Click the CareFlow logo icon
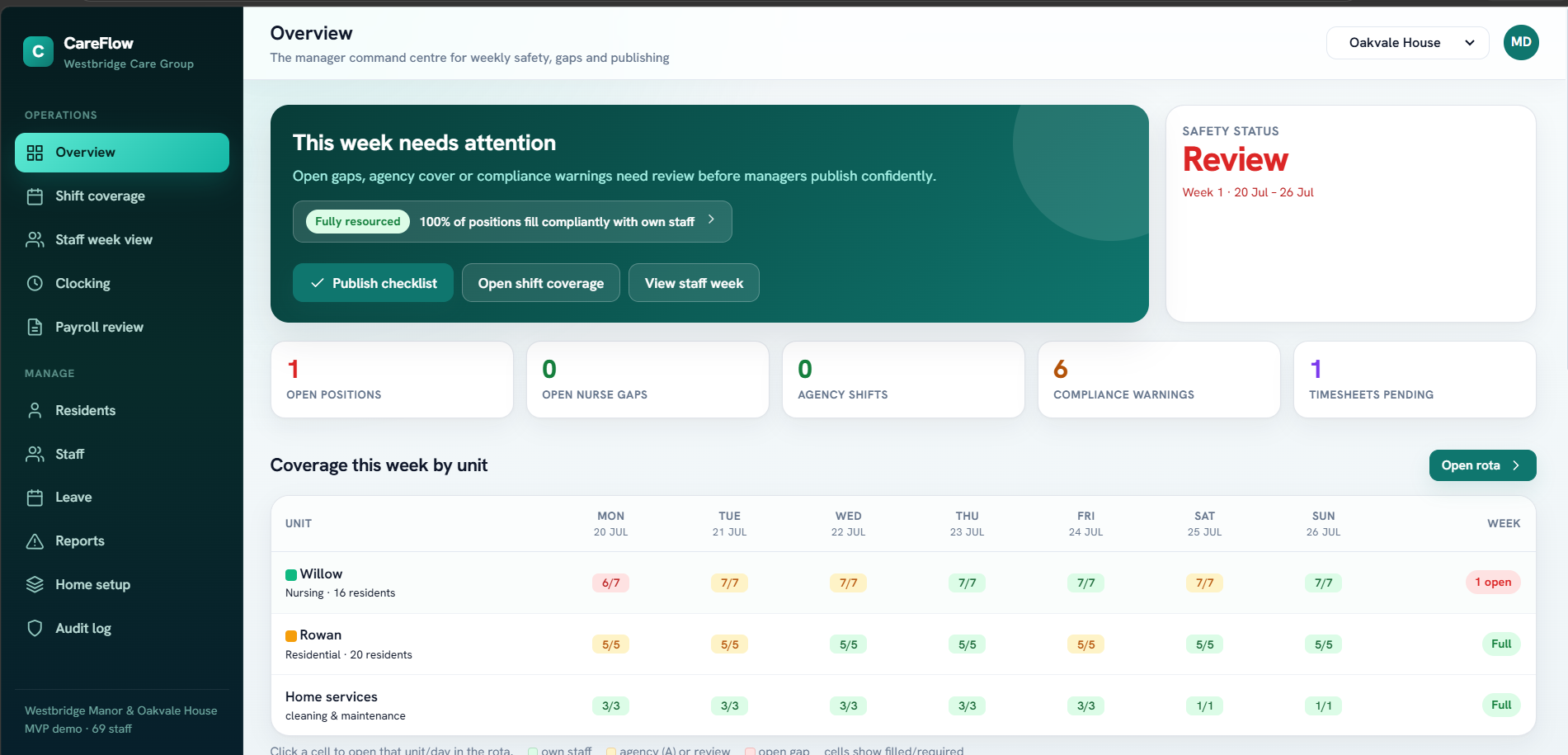 pos(38,51)
